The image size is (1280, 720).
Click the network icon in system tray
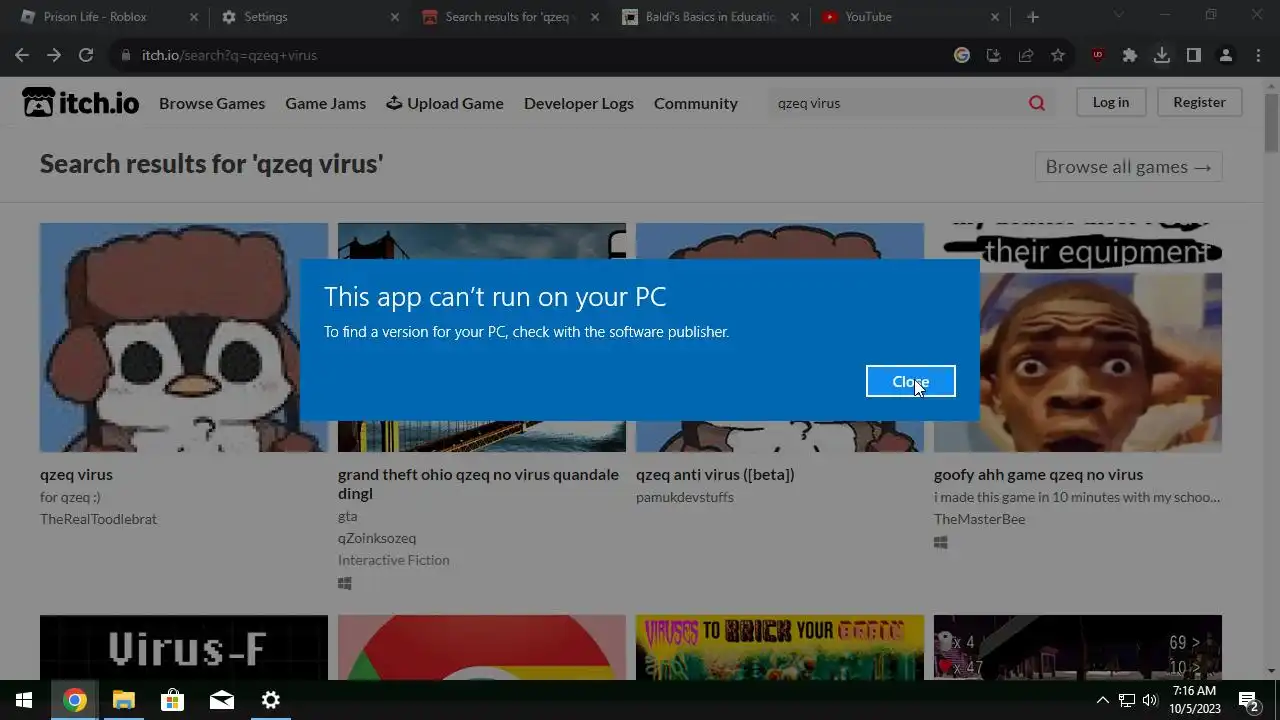click(x=1127, y=700)
